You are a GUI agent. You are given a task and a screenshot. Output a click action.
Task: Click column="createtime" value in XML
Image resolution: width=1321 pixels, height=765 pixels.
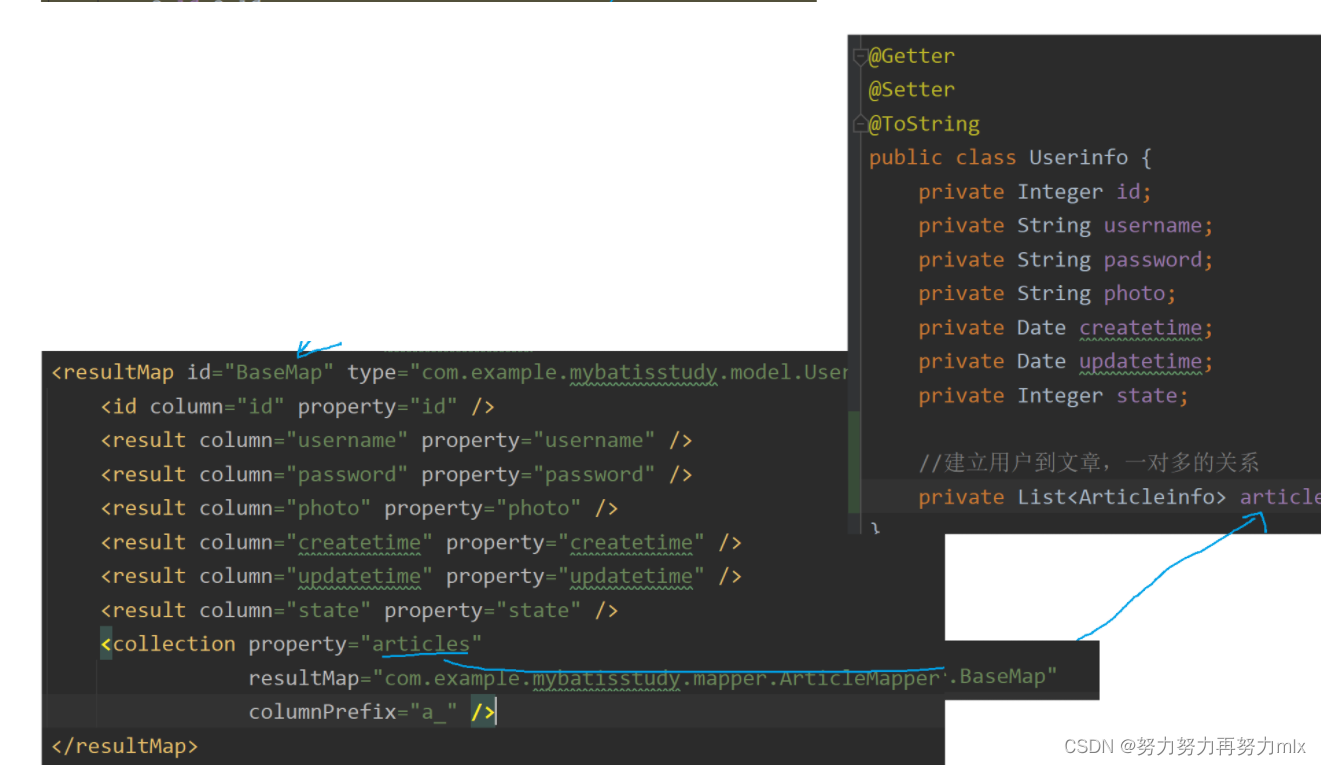[x=360, y=542]
